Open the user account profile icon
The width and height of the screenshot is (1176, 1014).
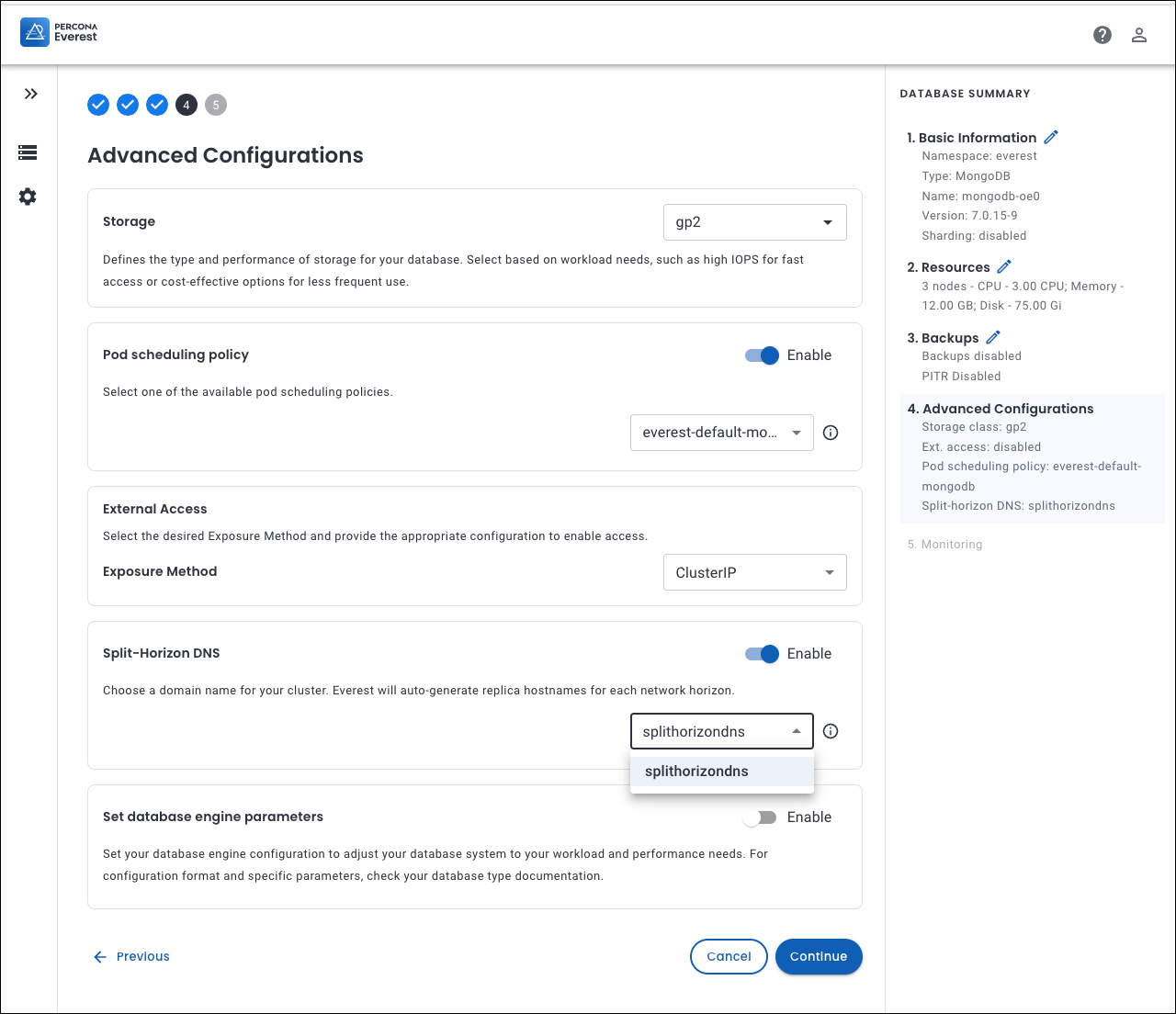[1139, 35]
